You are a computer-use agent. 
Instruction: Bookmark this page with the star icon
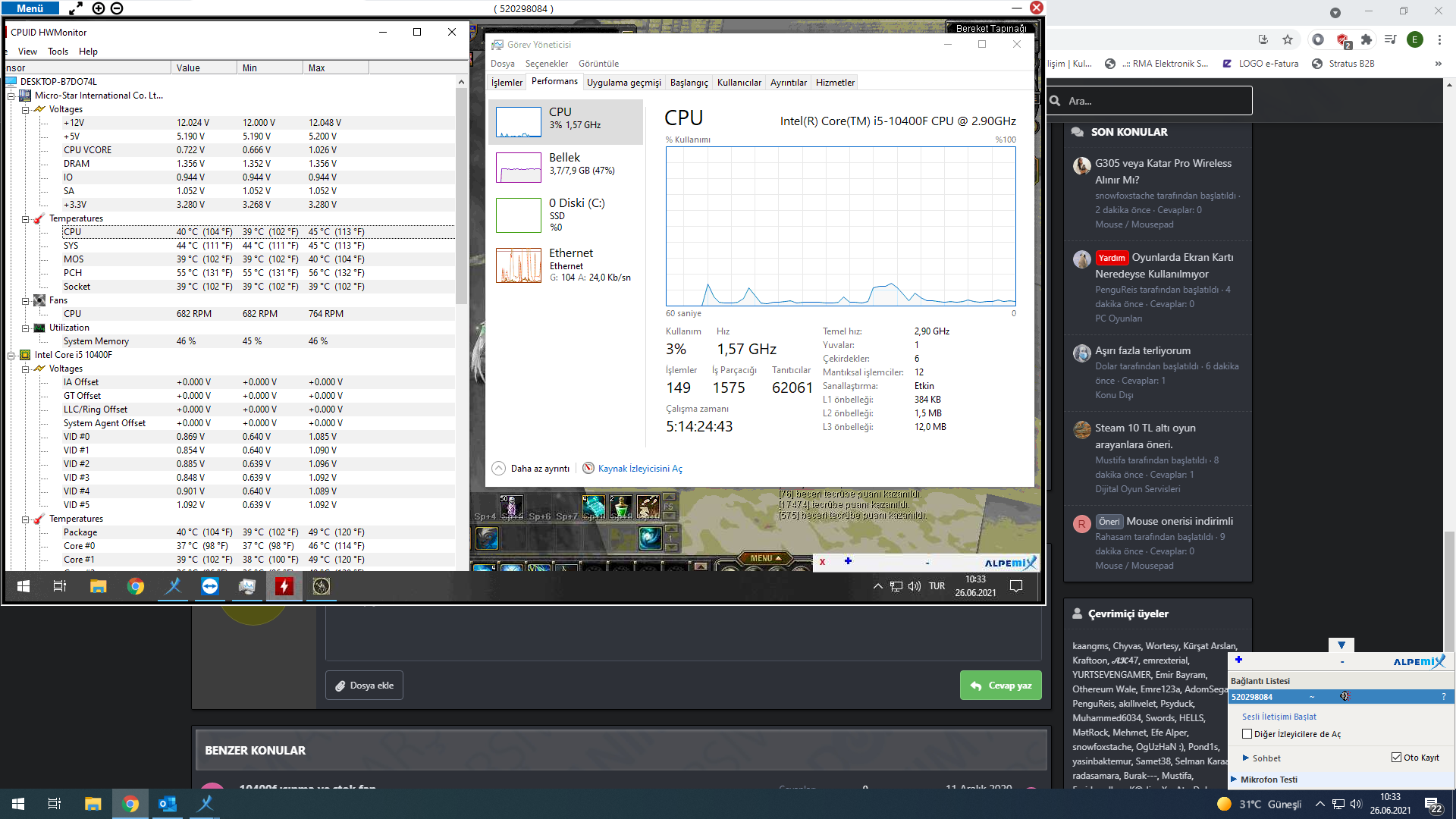[x=1288, y=39]
